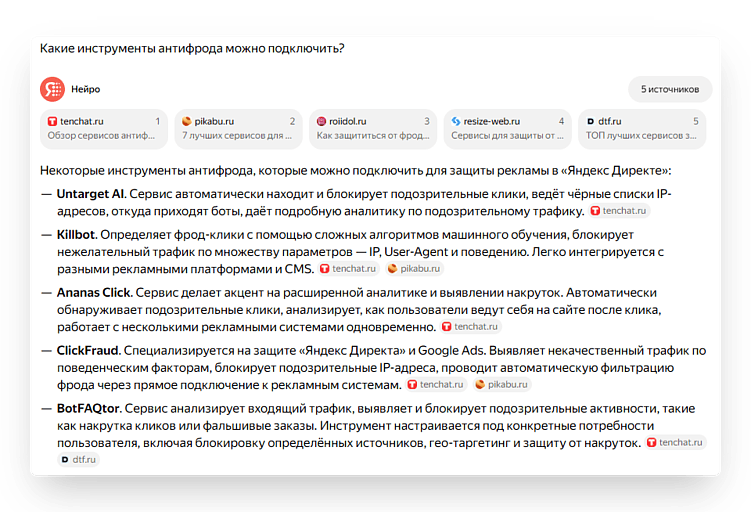Follow tenchat.ru citation after Untarget AI paragraph
751x512 pixels.
(x=619, y=211)
